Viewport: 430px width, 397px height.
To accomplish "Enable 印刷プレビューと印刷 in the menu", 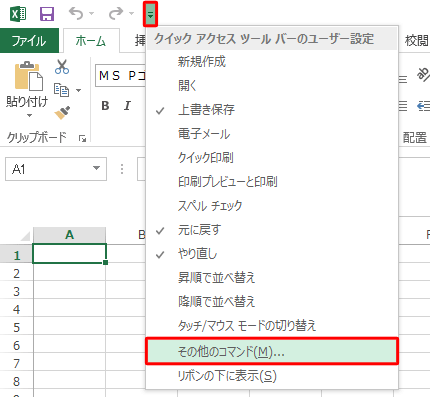I will pyautogui.click(x=272, y=182).
